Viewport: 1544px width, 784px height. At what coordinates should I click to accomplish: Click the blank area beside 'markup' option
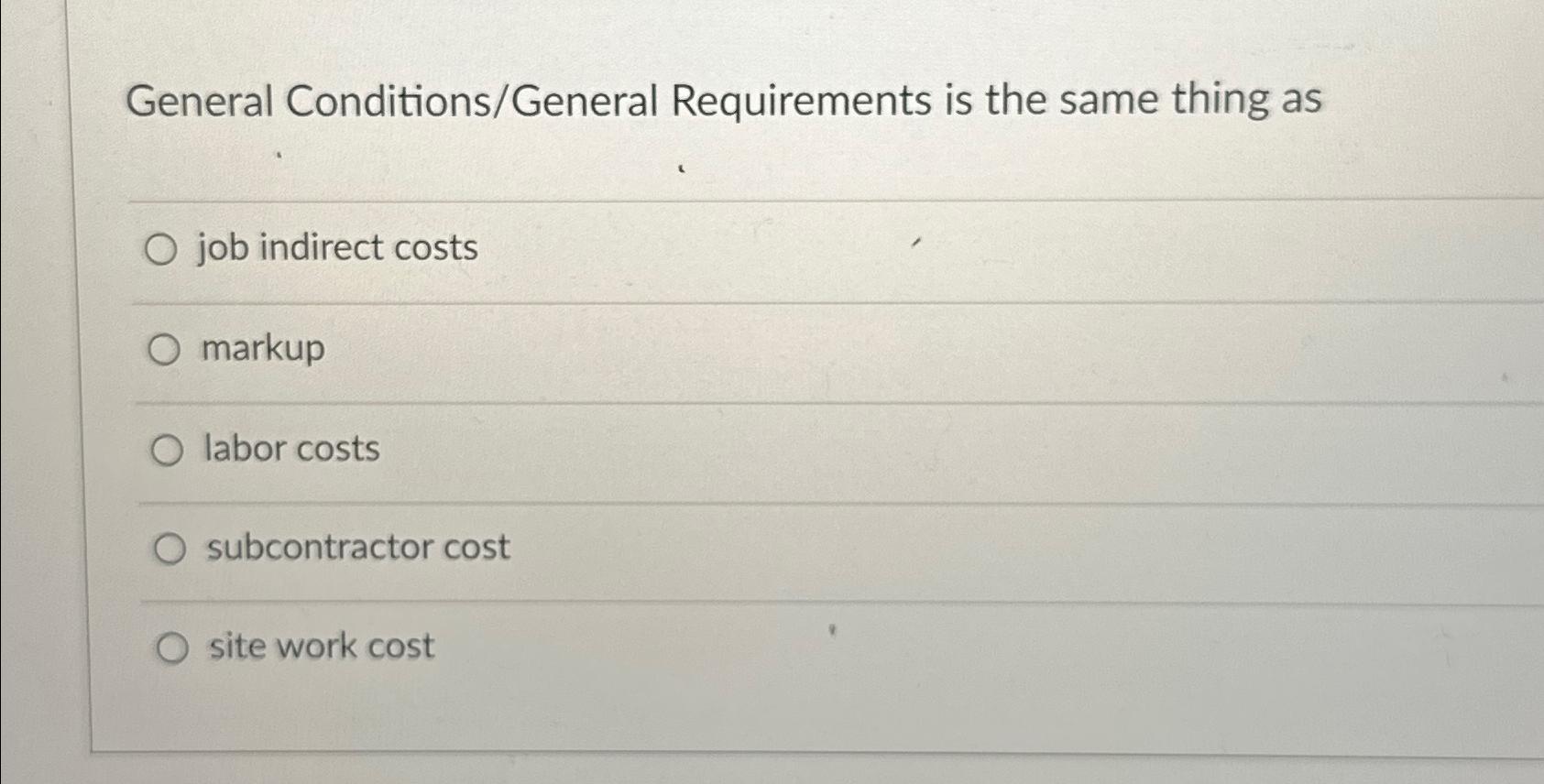coord(825,349)
